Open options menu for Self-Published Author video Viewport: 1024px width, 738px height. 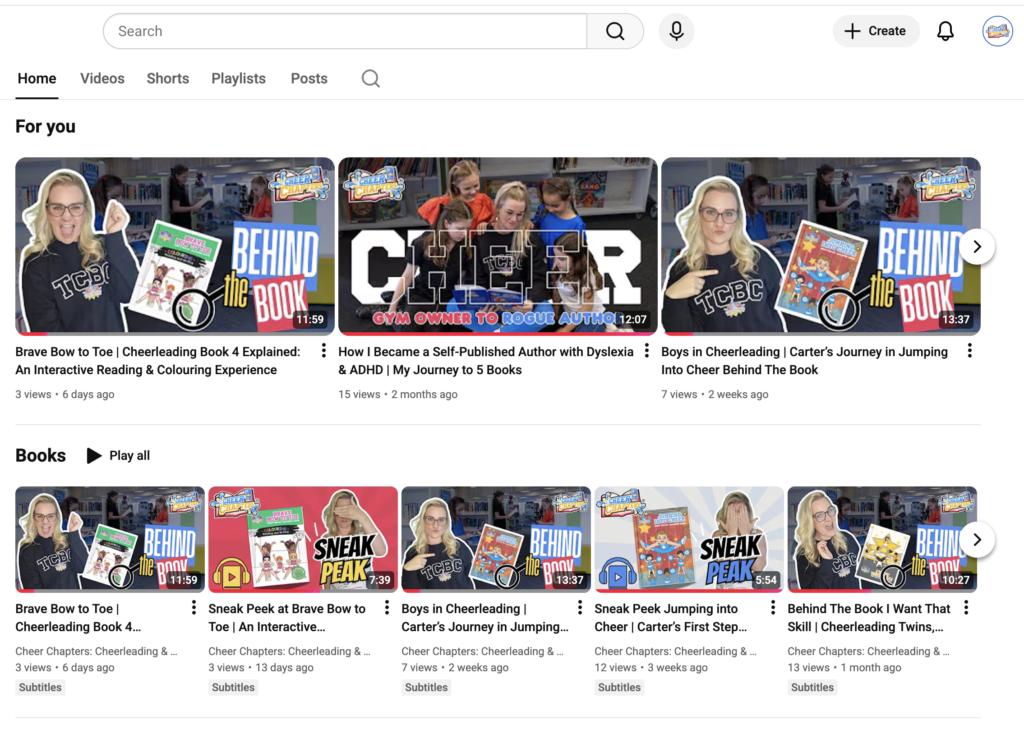click(647, 351)
